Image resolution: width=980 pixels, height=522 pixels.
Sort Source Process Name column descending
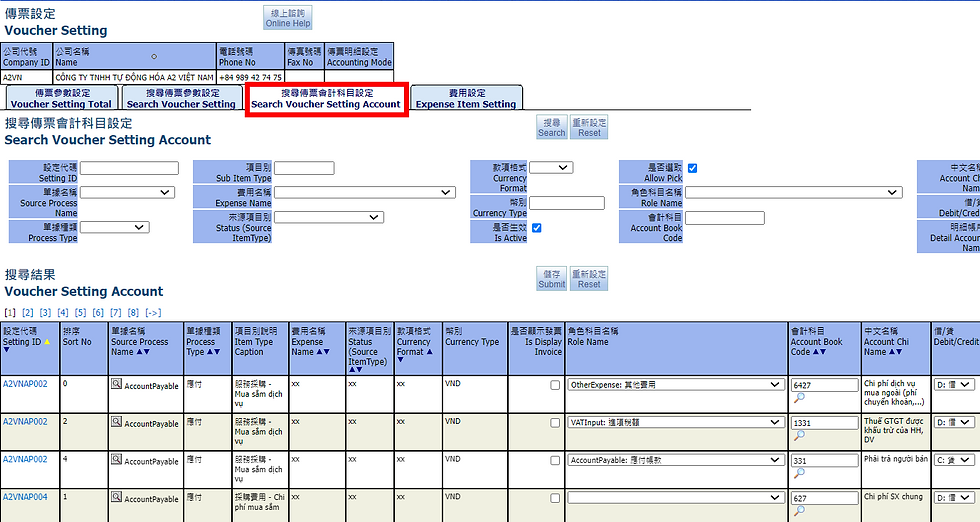point(147,352)
